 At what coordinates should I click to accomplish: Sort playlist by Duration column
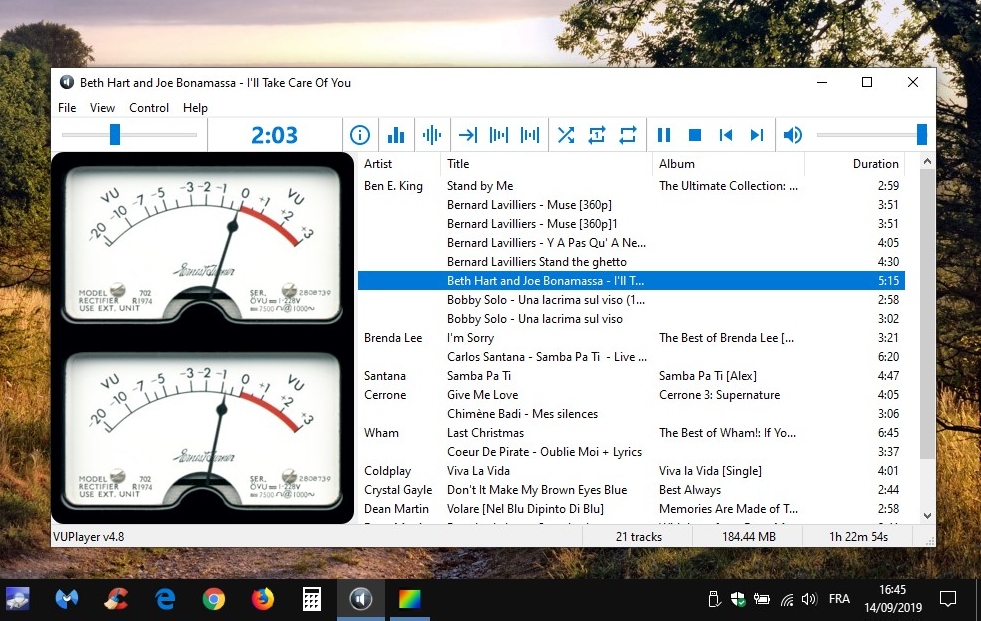(855, 164)
